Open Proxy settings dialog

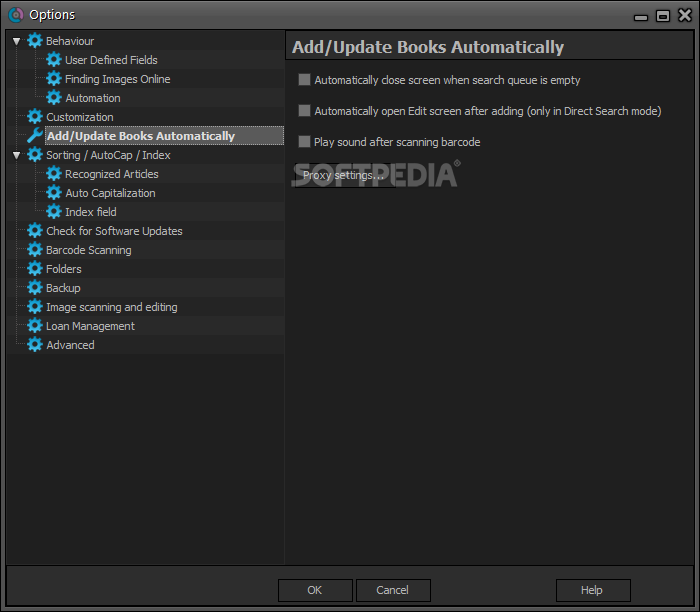tap(343, 175)
